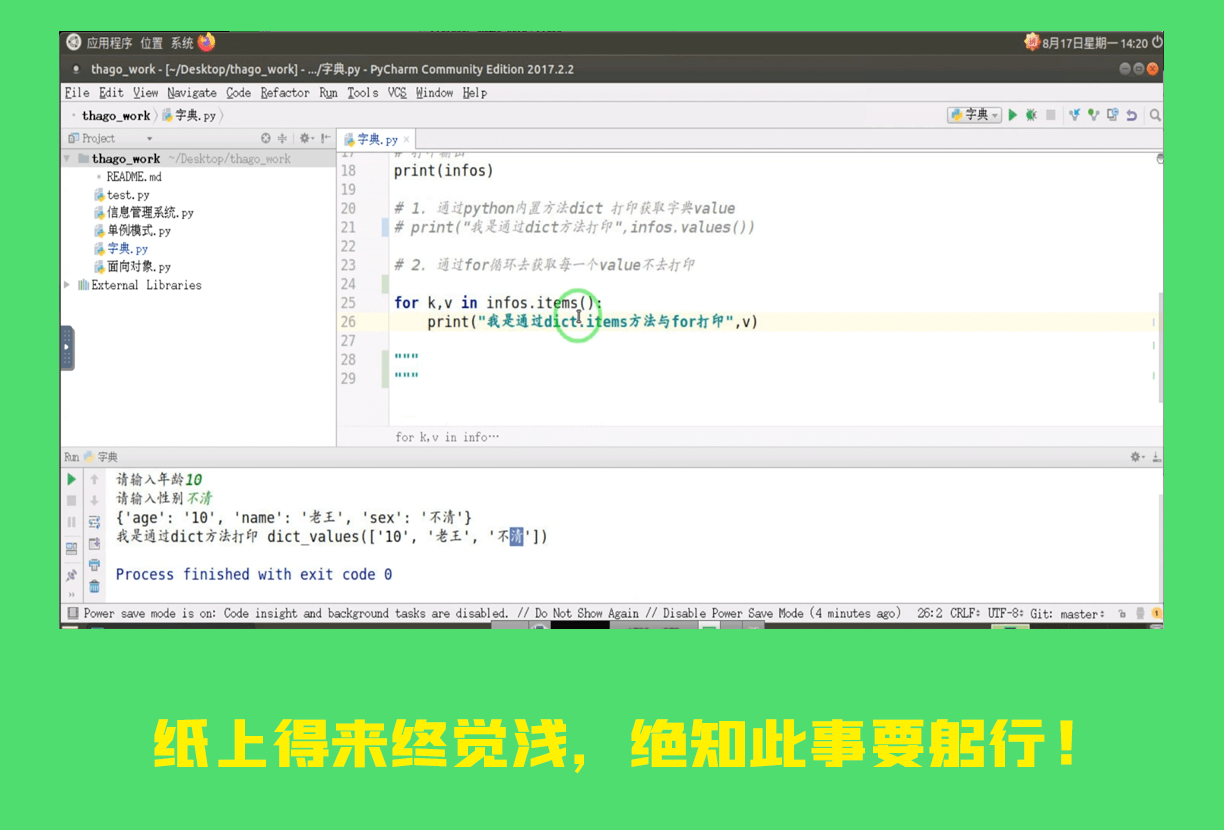Open the Refactor menu
This screenshot has width=1224, height=830.
pos(285,93)
